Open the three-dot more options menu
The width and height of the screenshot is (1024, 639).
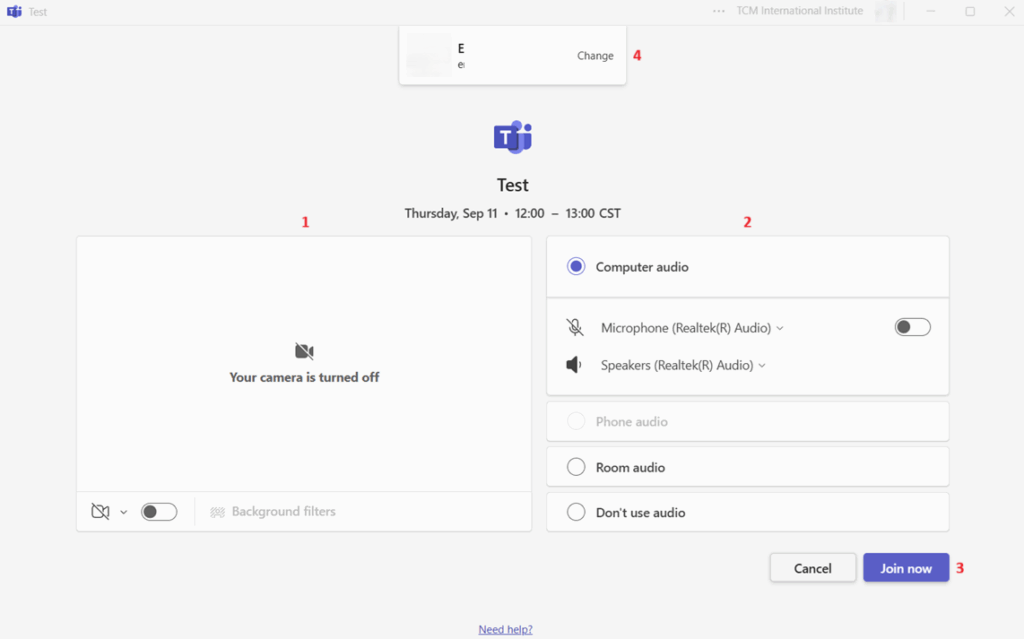point(718,11)
